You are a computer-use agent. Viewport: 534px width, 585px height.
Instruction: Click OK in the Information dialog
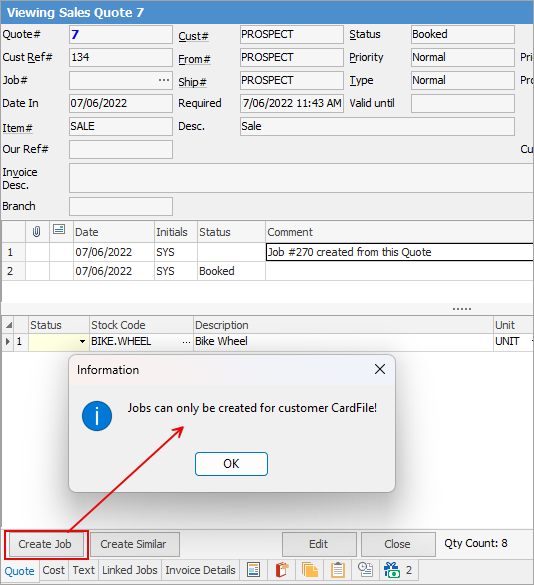pyautogui.click(x=231, y=464)
